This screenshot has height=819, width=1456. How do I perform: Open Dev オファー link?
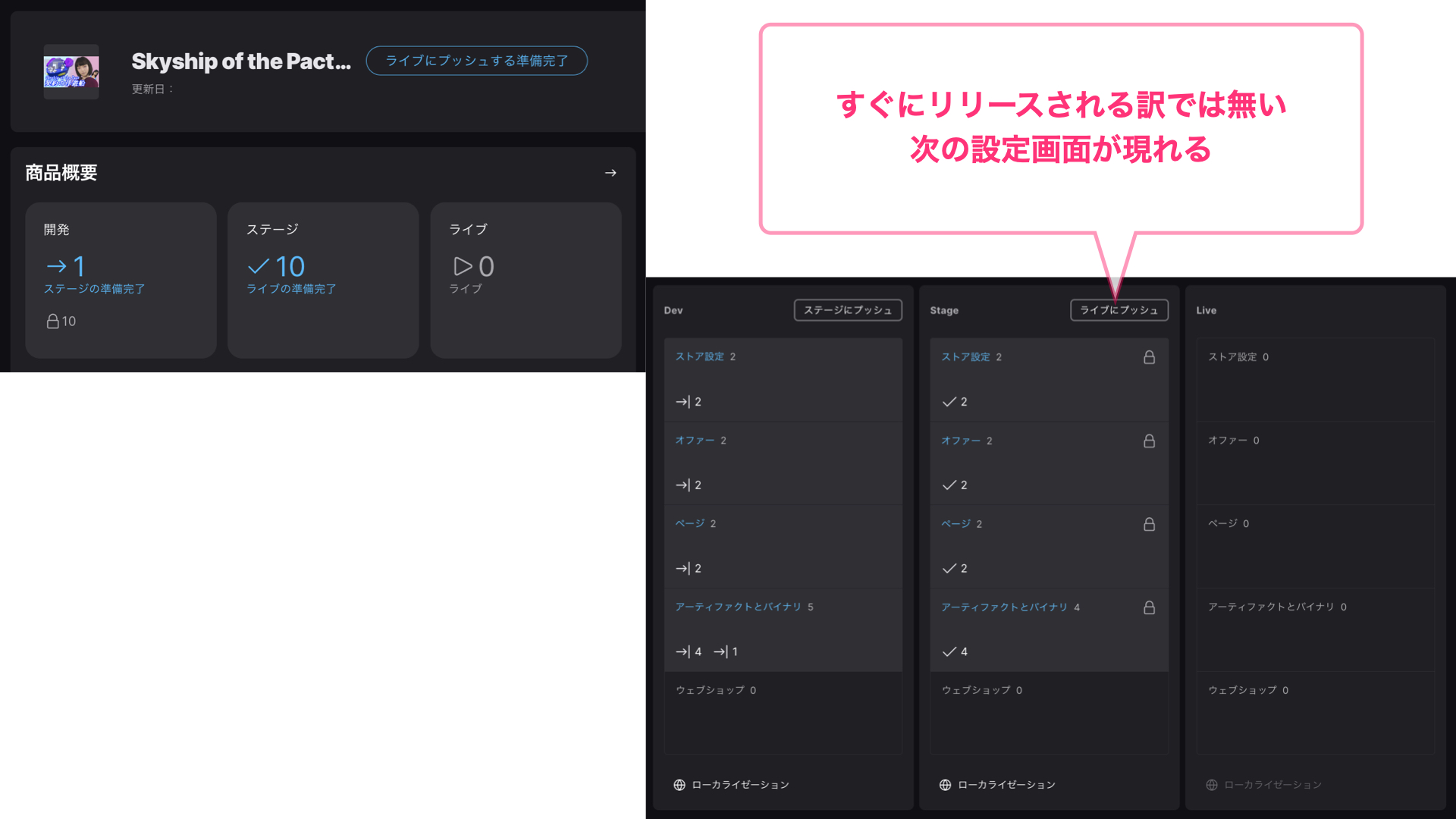click(695, 440)
